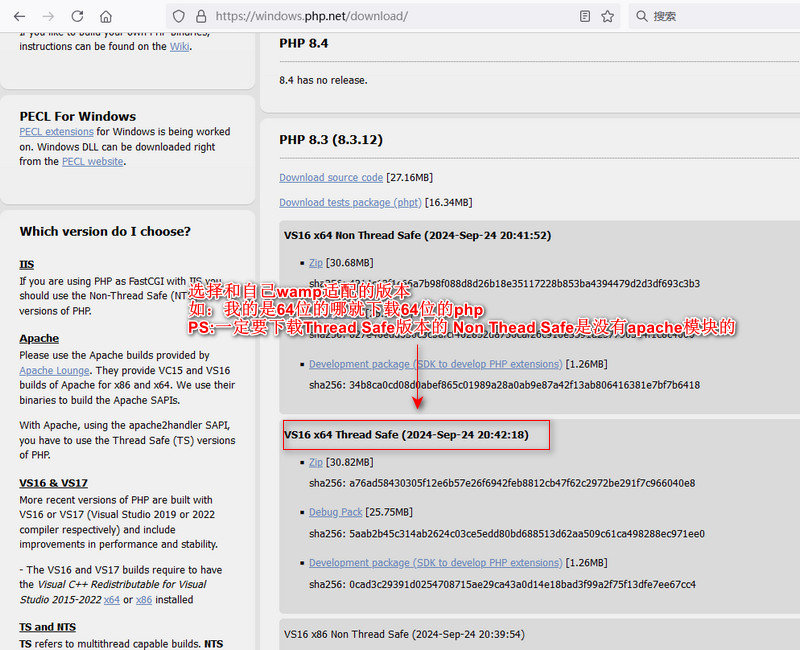Screen dimensions: 800x650
Task: Click Download source code for PHP 8.3
Action: [x=331, y=178]
